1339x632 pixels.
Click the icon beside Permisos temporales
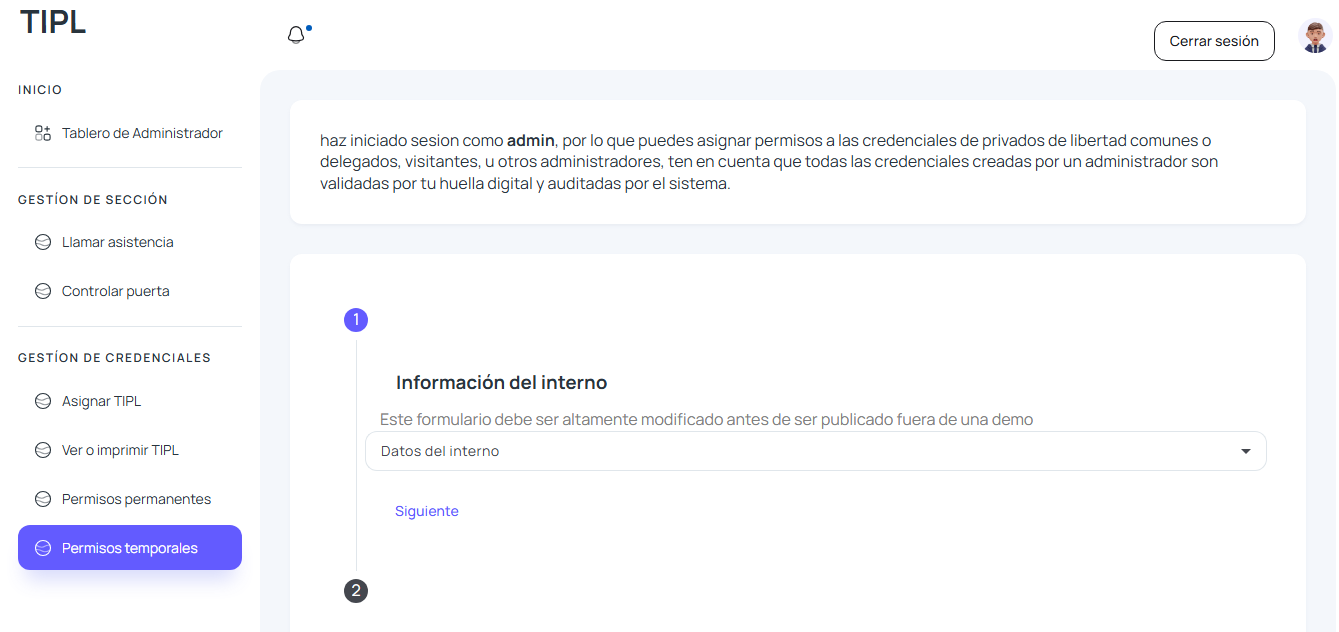point(43,548)
